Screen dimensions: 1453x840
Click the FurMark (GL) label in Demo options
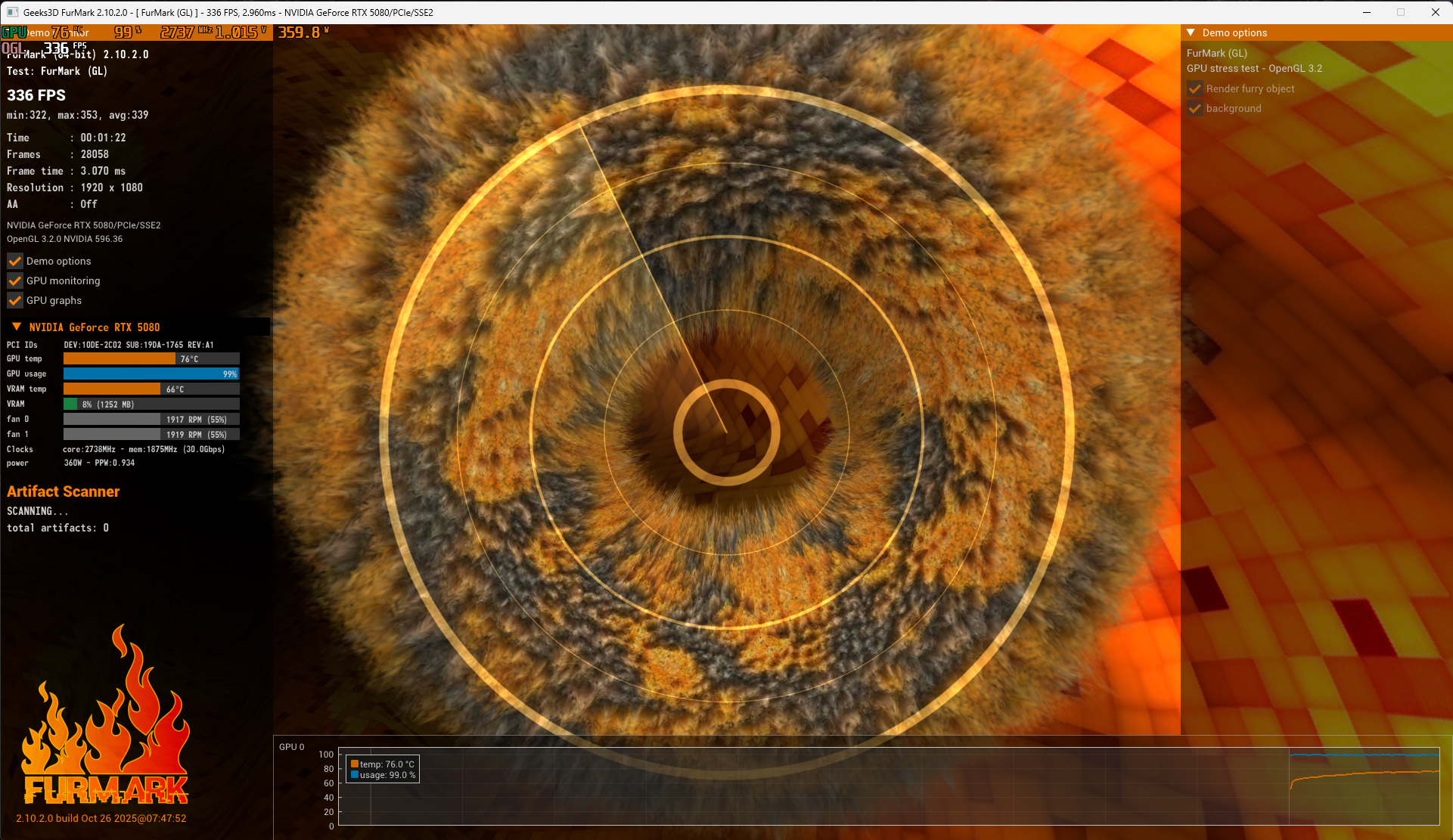(1217, 53)
